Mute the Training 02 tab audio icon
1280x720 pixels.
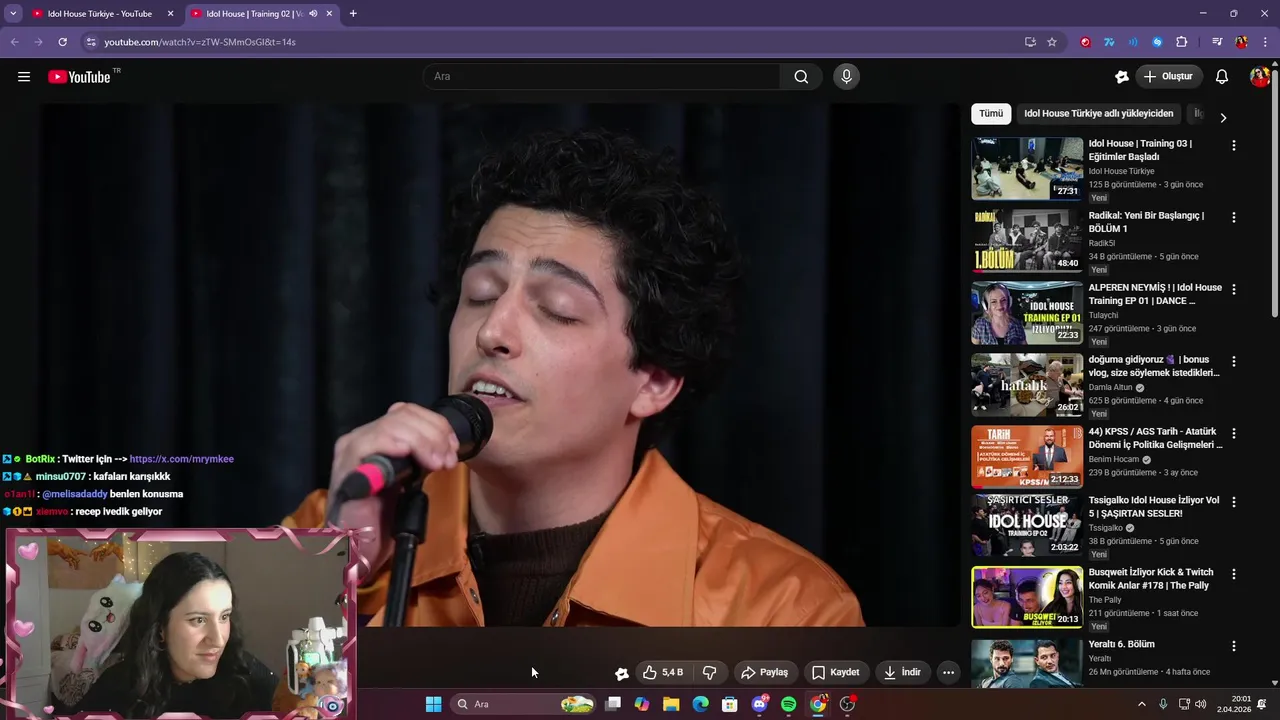pyautogui.click(x=313, y=14)
